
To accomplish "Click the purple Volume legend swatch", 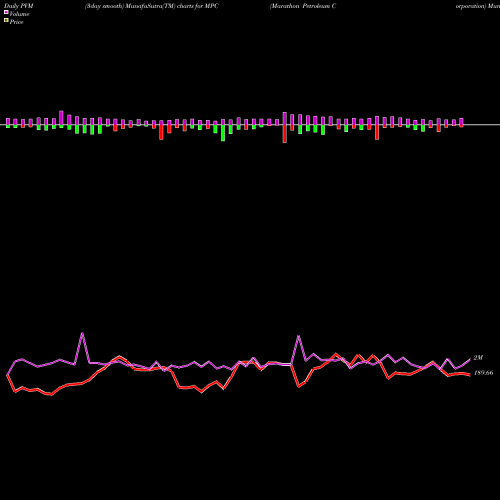I will (6, 12).
